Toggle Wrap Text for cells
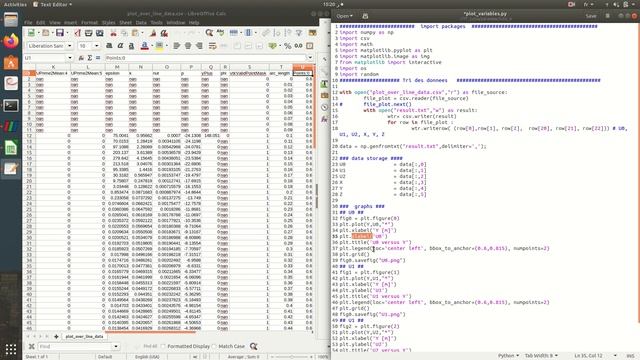This screenshot has width=640, height=360. (212, 46)
